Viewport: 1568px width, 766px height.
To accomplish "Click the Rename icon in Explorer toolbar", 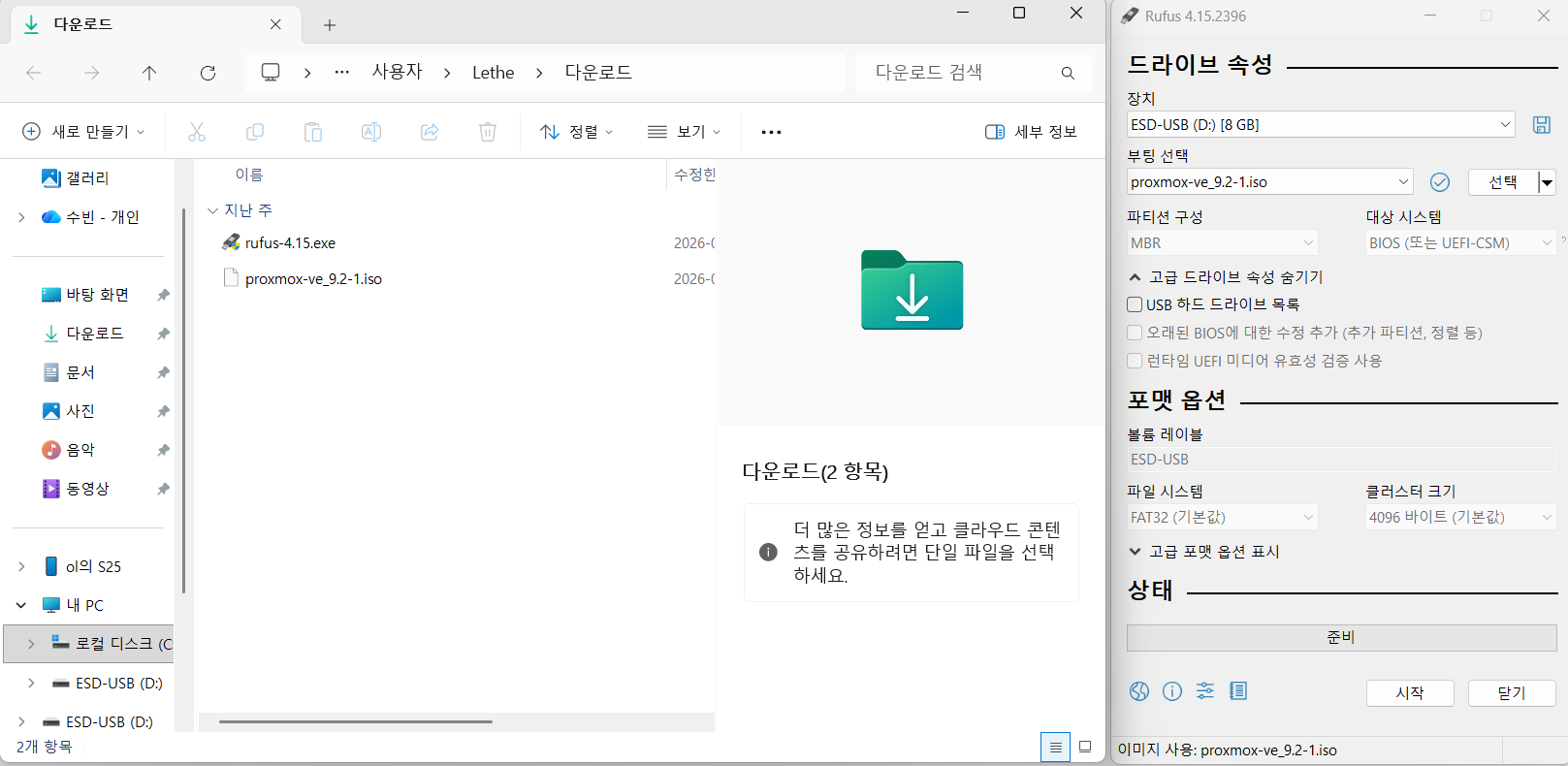I will coord(371,132).
